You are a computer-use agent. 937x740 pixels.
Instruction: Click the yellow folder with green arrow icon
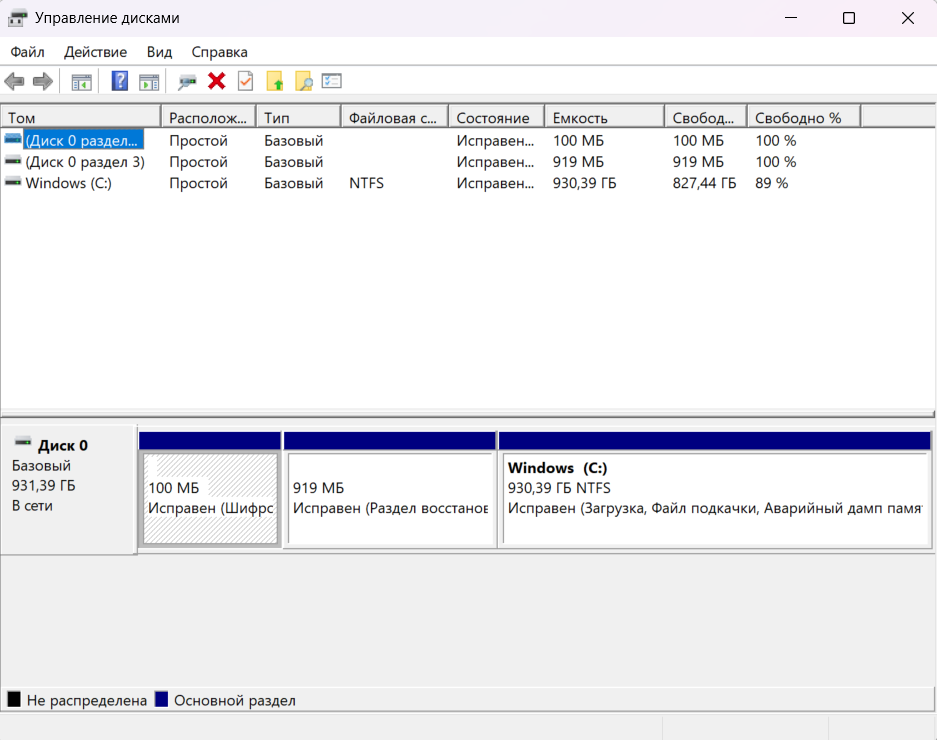[x=275, y=81]
